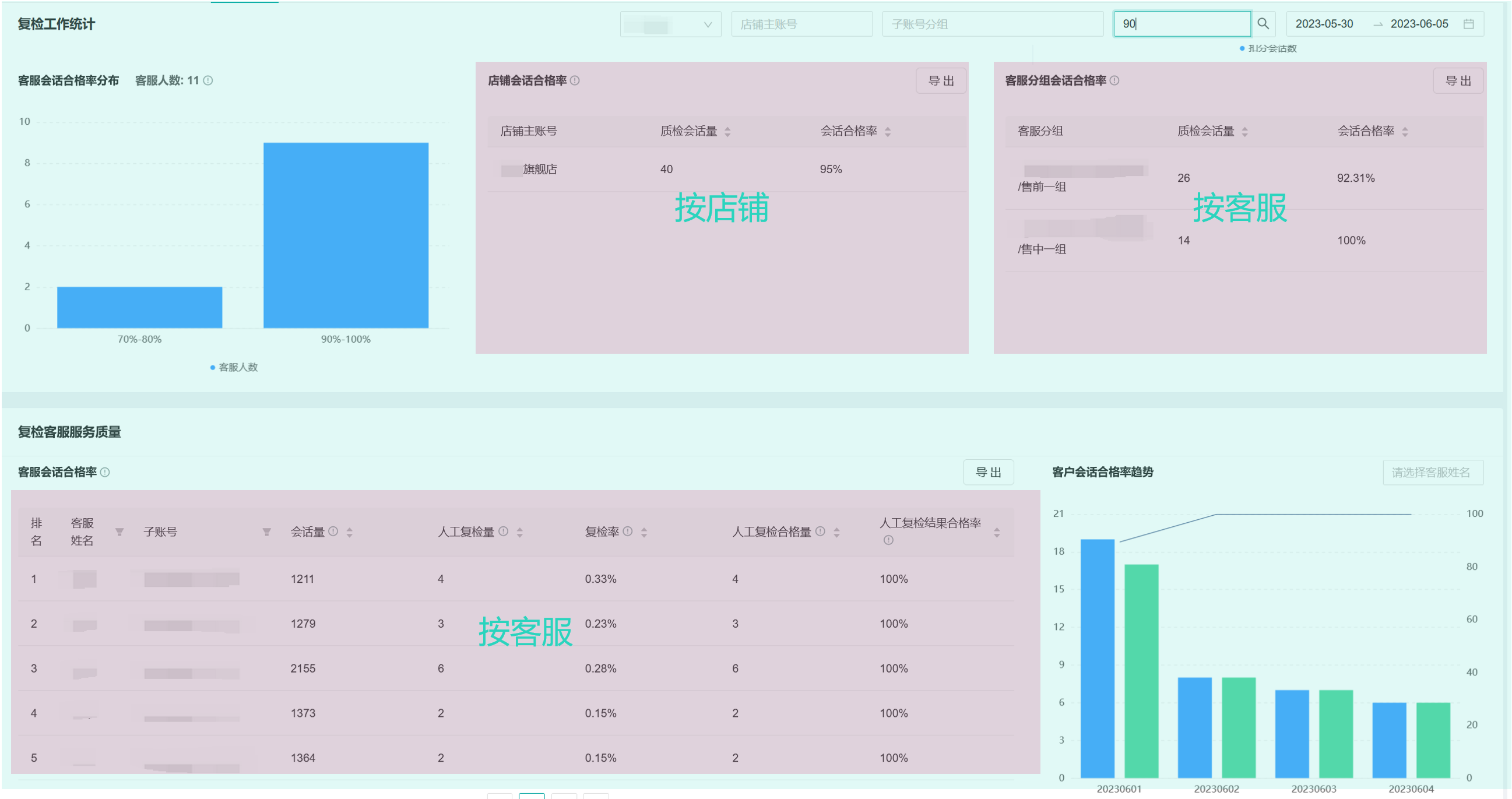Select the 售中一组 group row

click(1244, 241)
